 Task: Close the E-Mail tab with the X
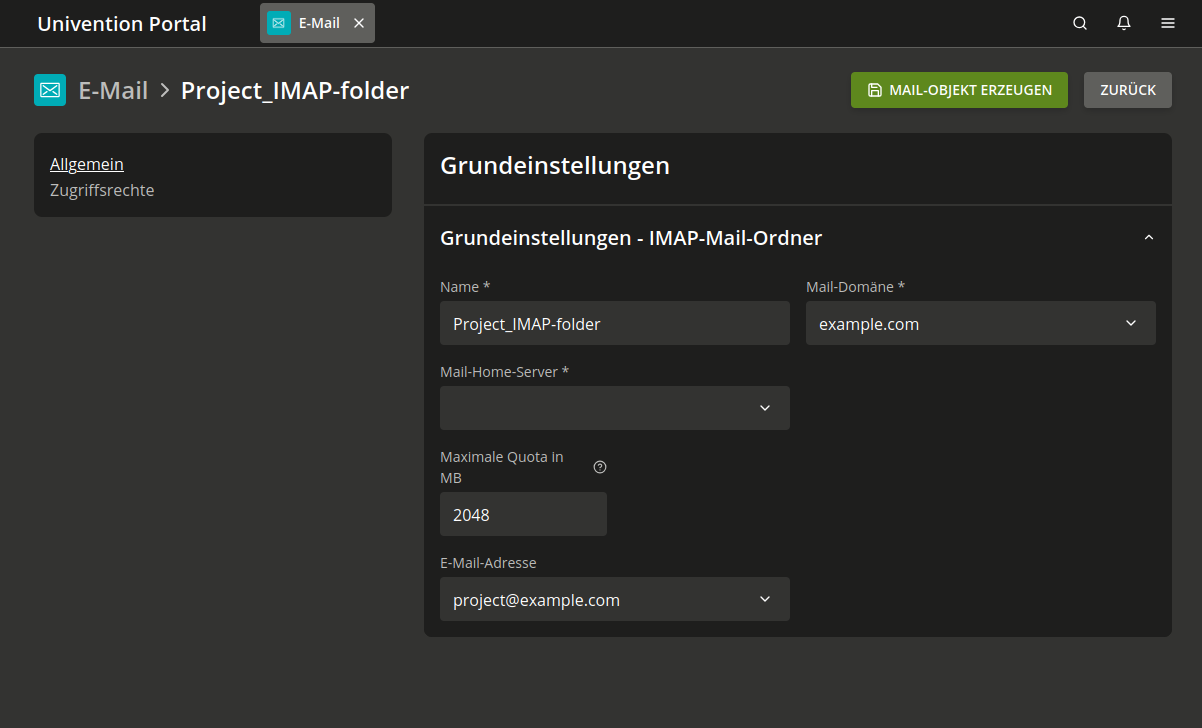point(359,23)
